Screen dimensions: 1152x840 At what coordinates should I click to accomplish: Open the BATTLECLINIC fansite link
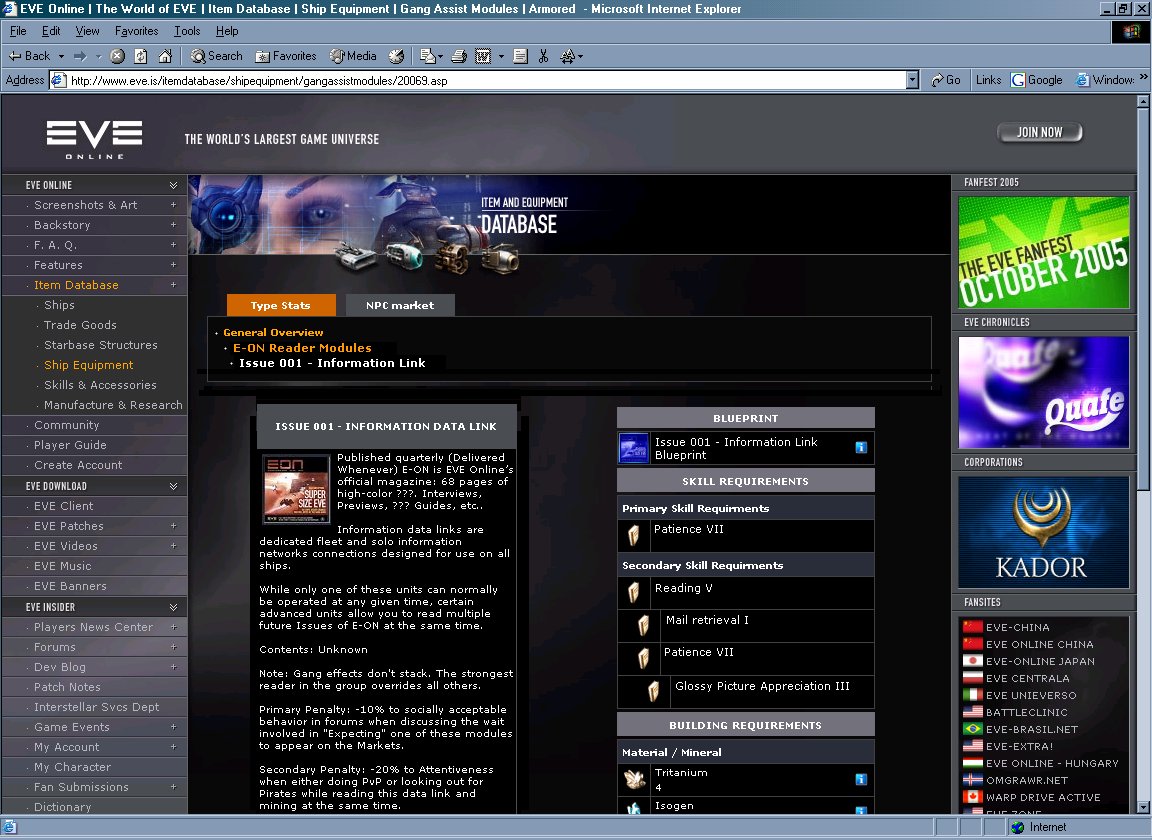pos(1026,712)
